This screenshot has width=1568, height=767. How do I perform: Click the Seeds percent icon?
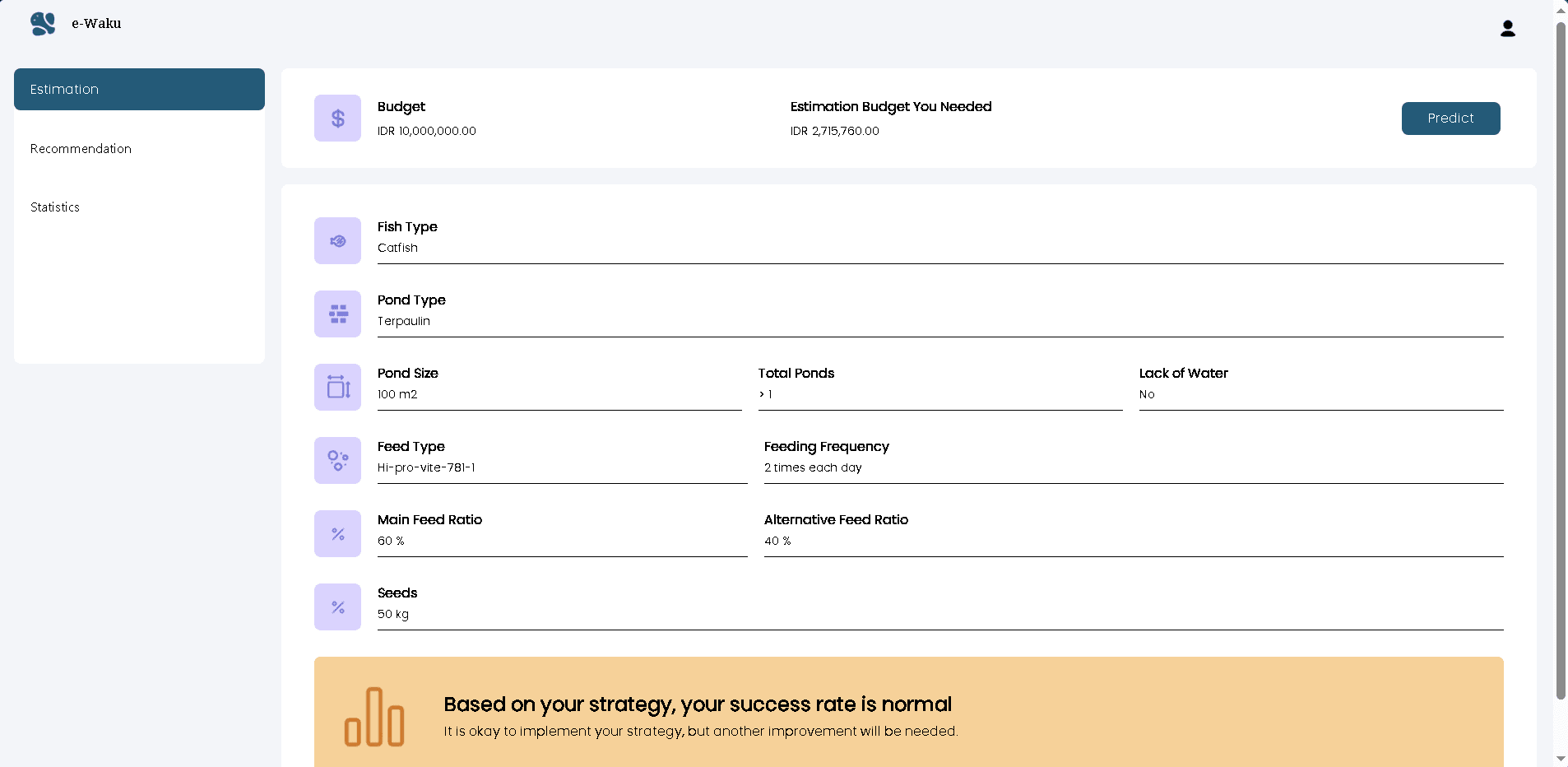pyautogui.click(x=337, y=607)
